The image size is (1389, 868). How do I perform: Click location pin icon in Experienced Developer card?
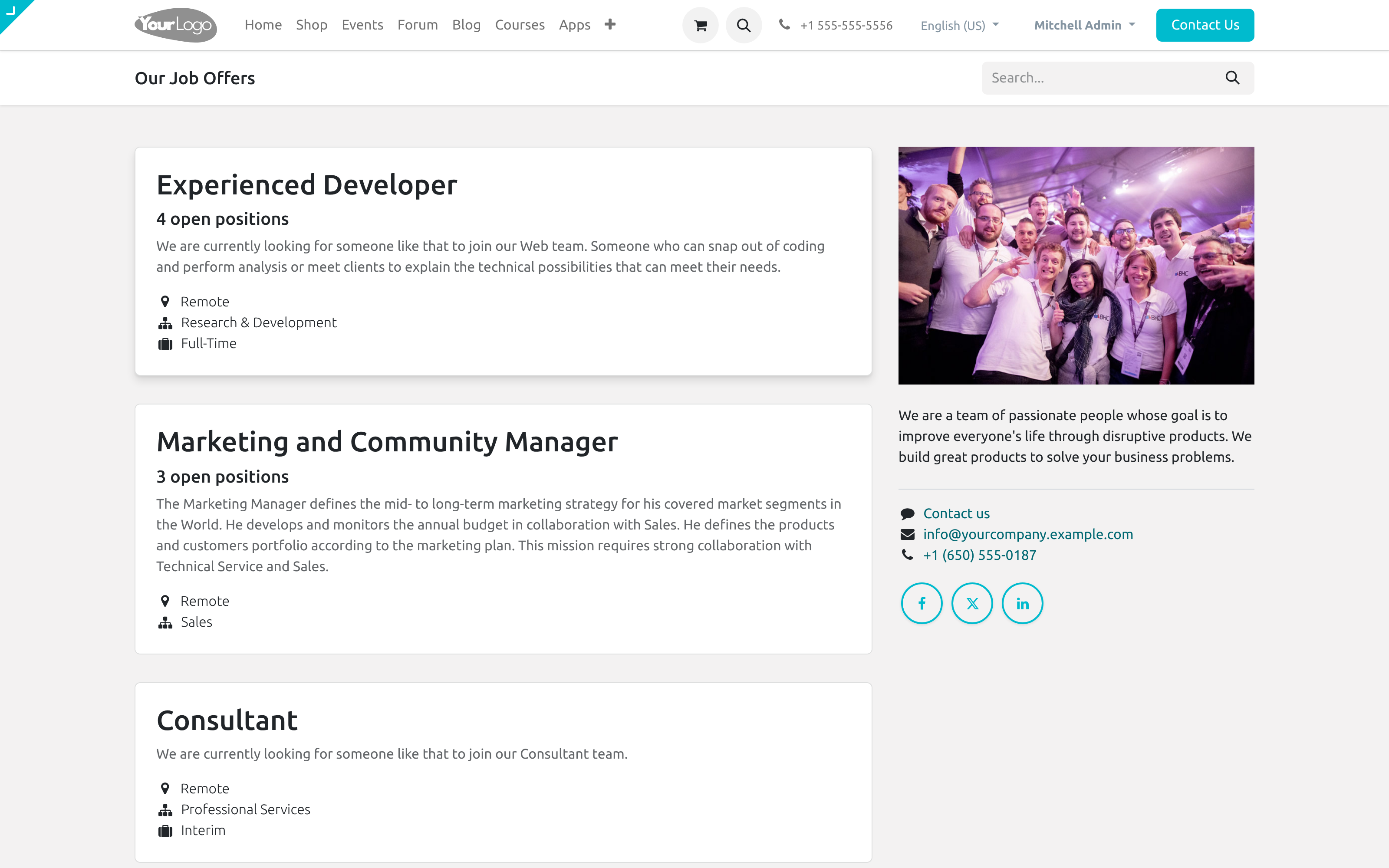(165, 301)
